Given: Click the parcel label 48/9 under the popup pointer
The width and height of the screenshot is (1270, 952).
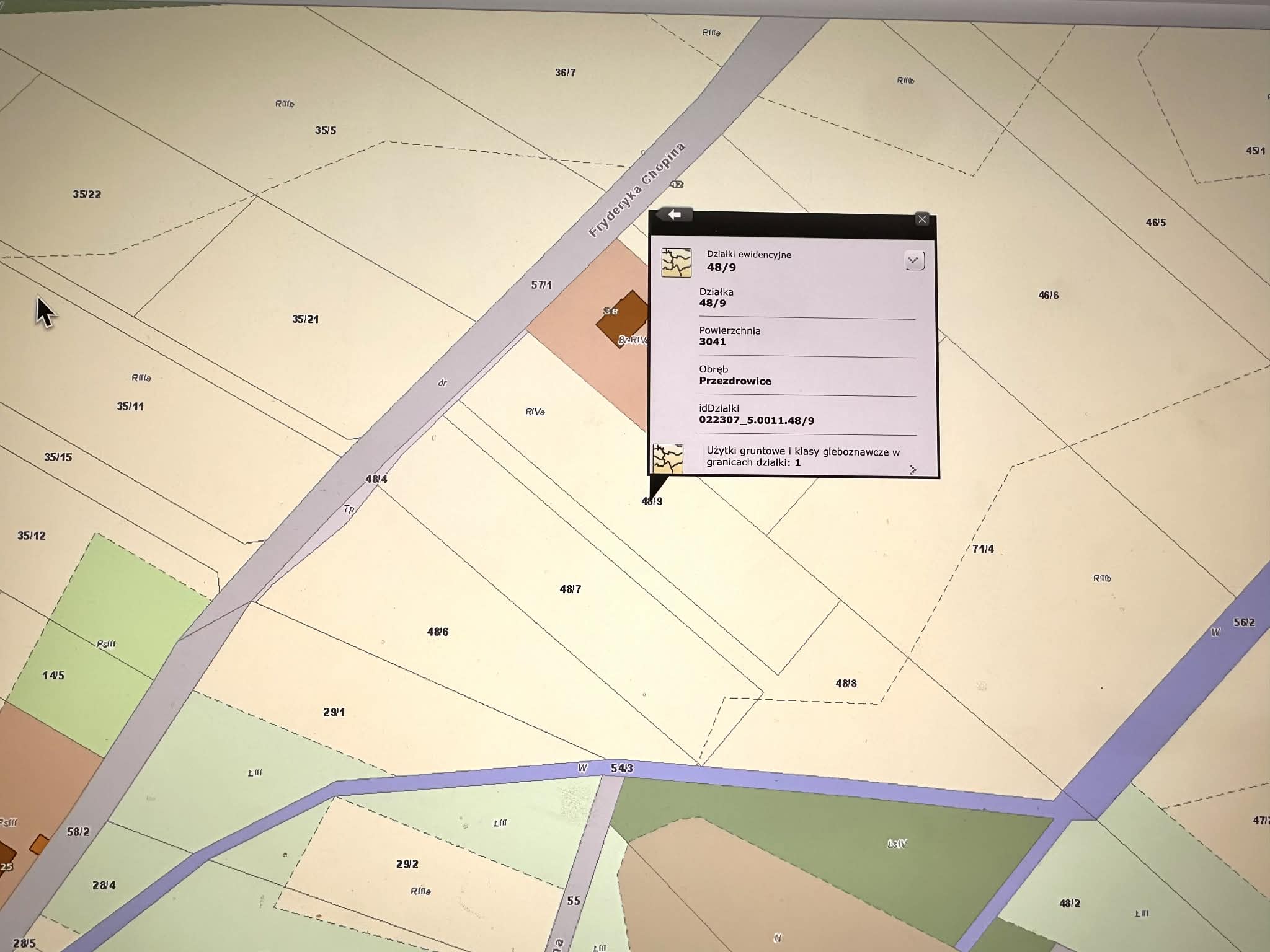Looking at the screenshot, I should coord(652,501).
